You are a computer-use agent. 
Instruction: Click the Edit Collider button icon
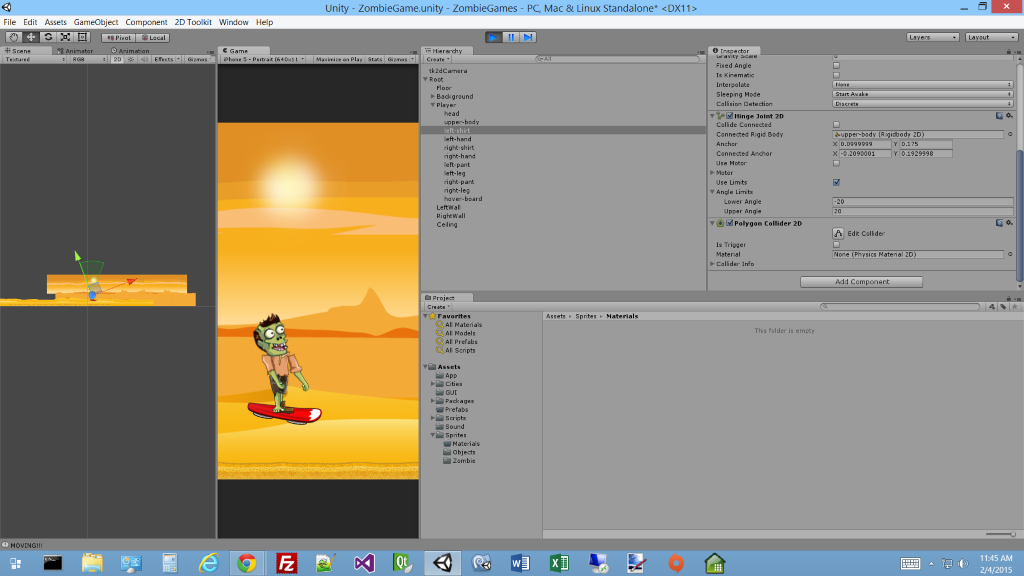click(838, 233)
